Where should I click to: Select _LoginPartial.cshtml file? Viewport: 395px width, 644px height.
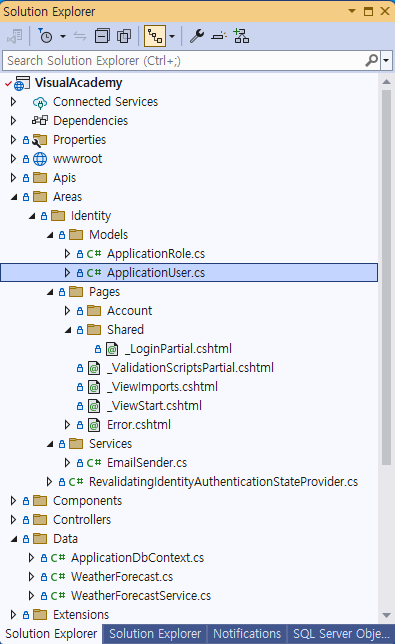click(179, 349)
